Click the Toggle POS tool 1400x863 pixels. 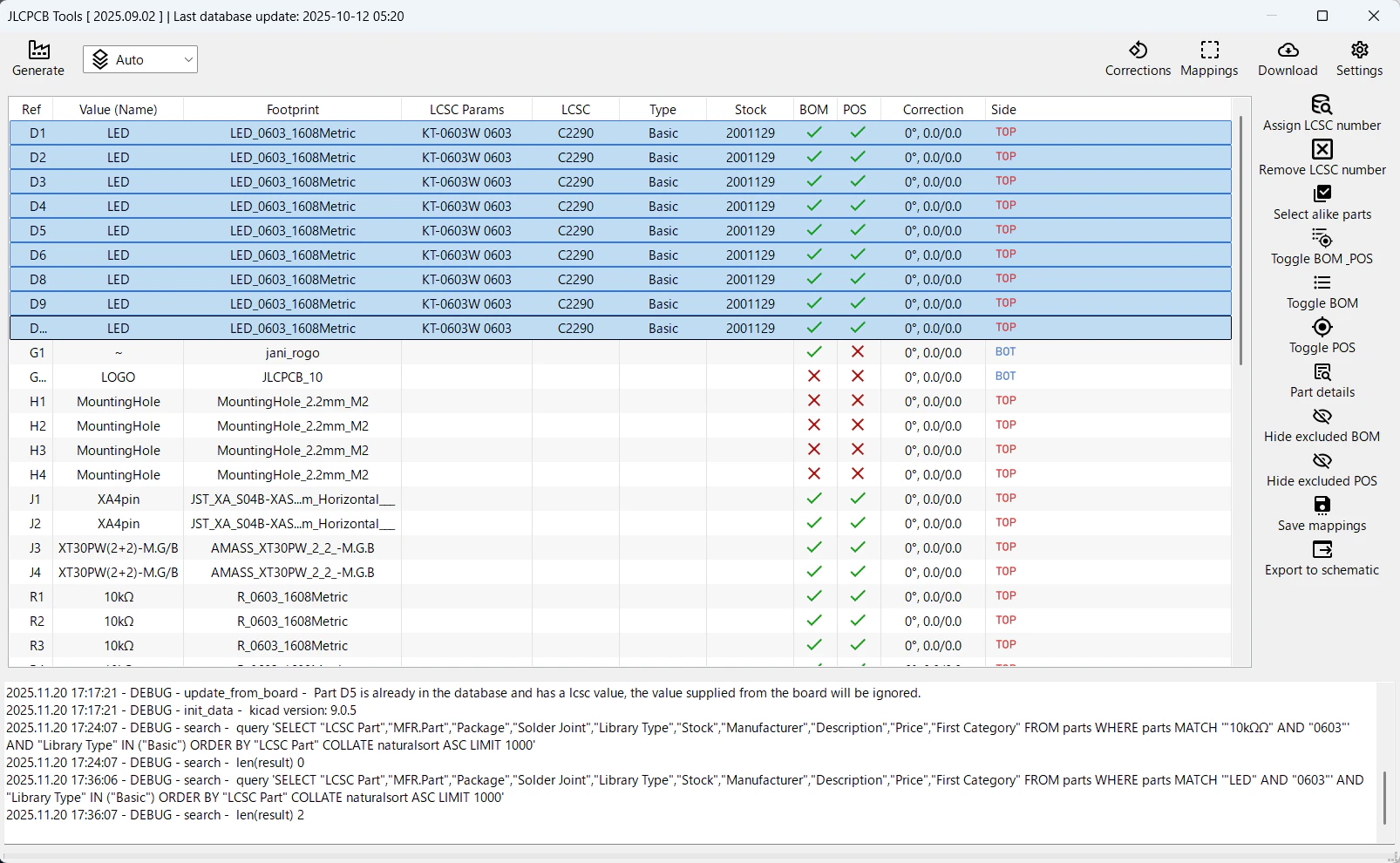(1322, 336)
